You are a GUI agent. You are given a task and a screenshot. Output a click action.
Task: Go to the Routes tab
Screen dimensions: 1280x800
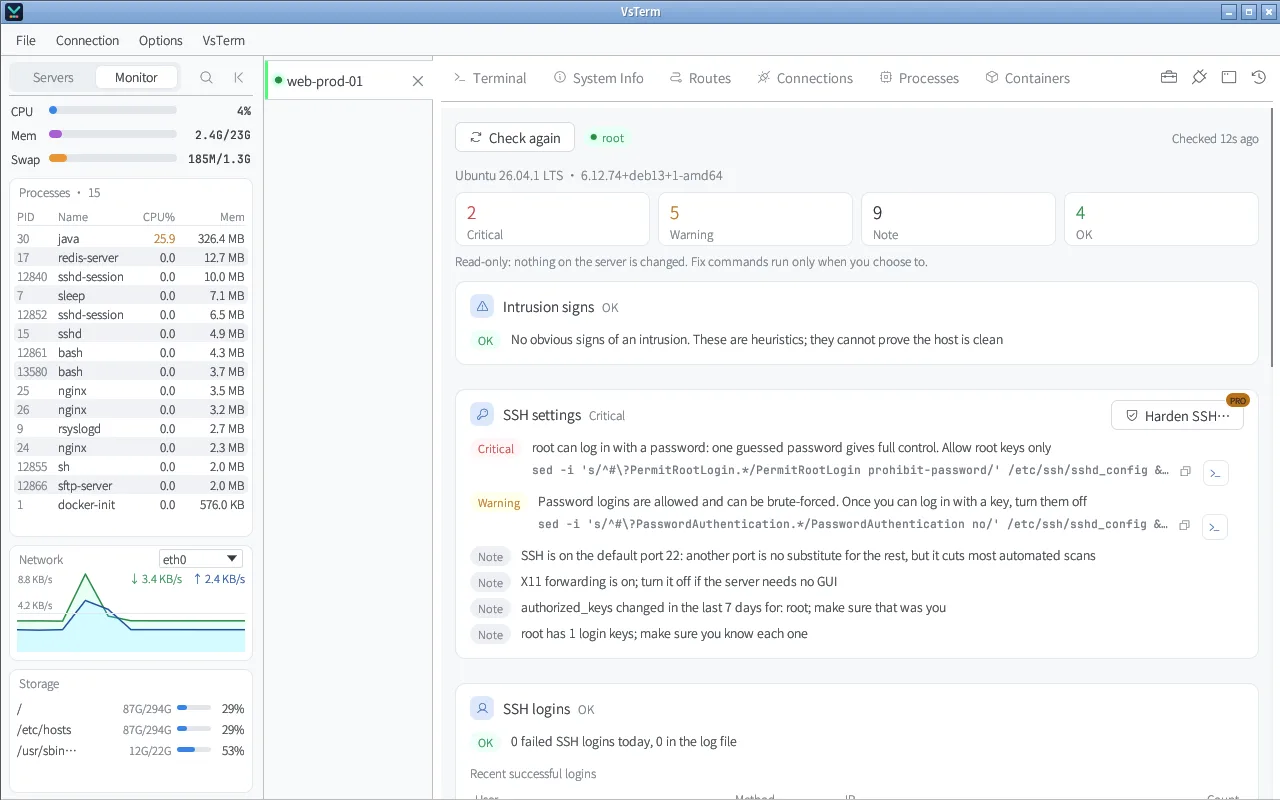point(700,78)
